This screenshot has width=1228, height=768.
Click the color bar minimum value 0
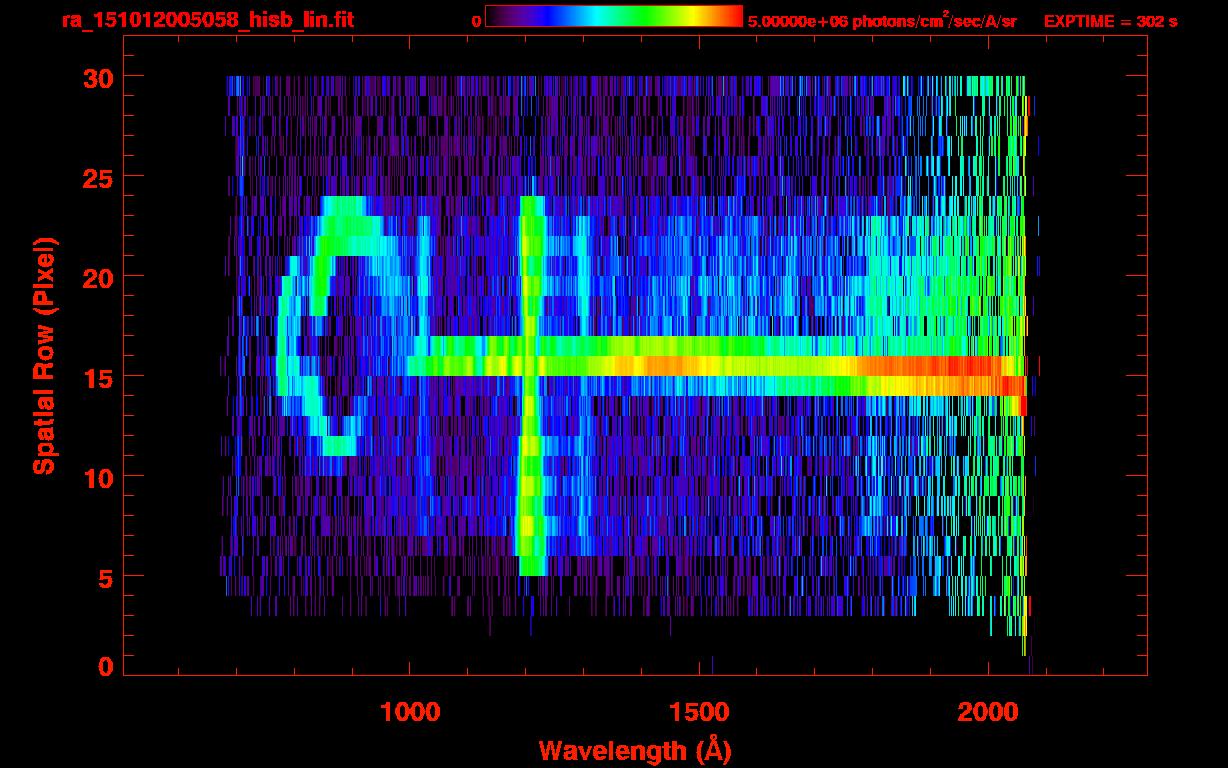coord(476,21)
